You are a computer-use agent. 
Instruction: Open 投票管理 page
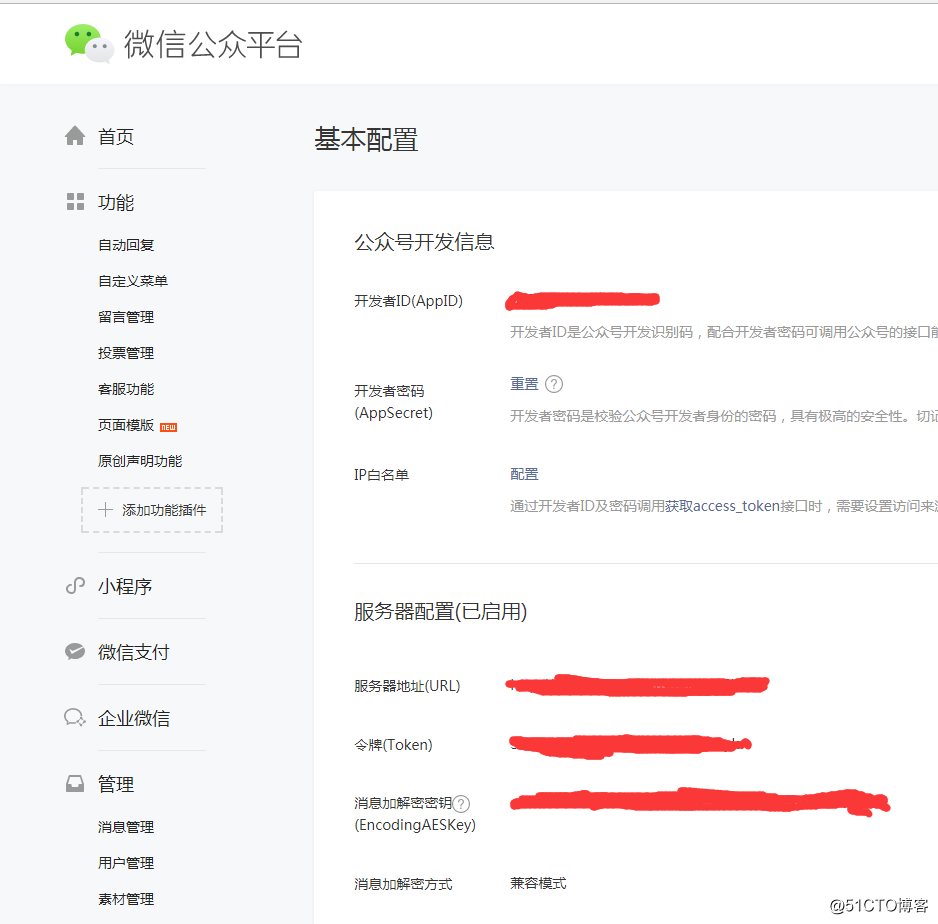click(x=126, y=353)
